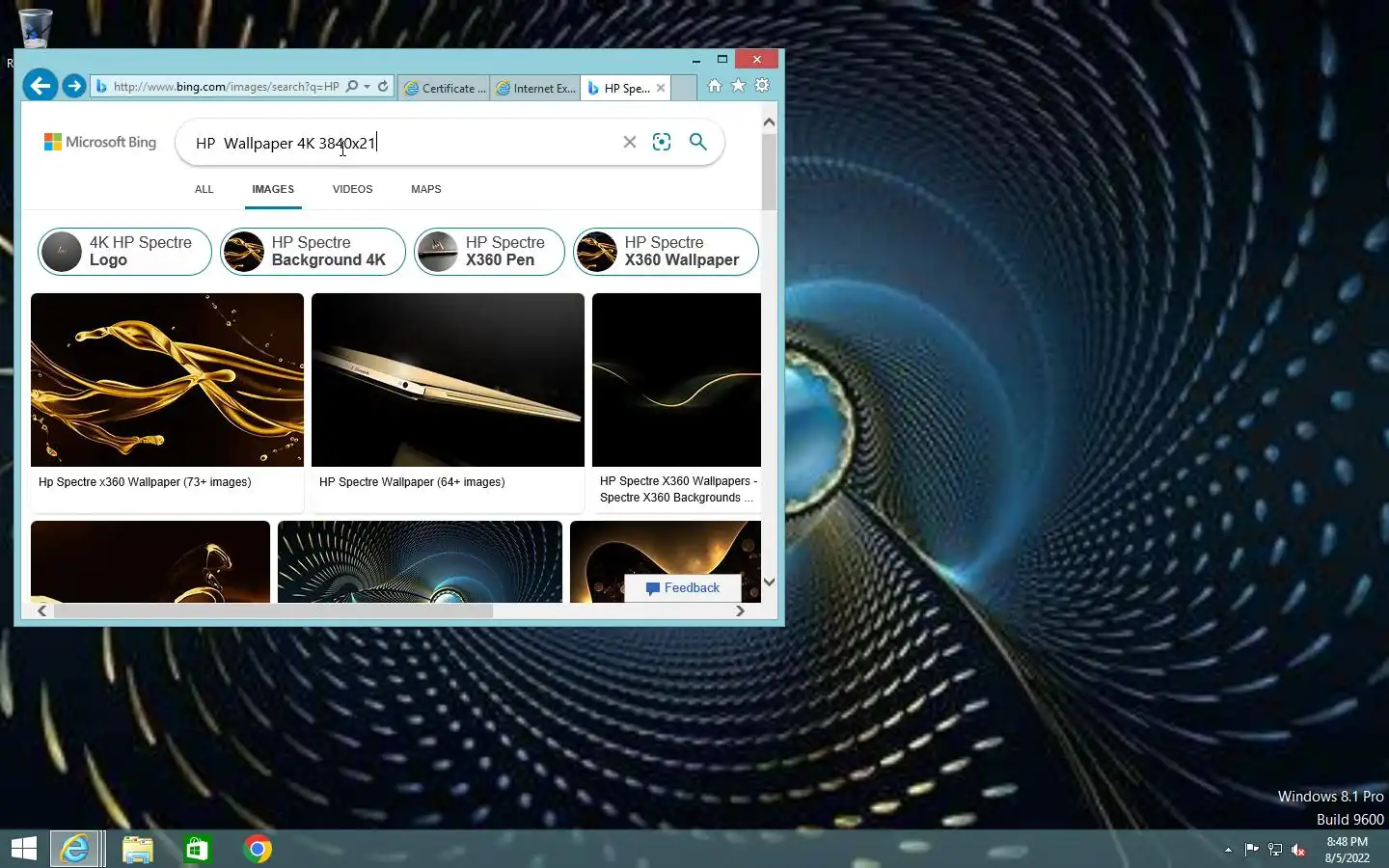Open the gold laptop wallpaper thumbnail
The height and width of the screenshot is (868, 1389).
(448, 380)
